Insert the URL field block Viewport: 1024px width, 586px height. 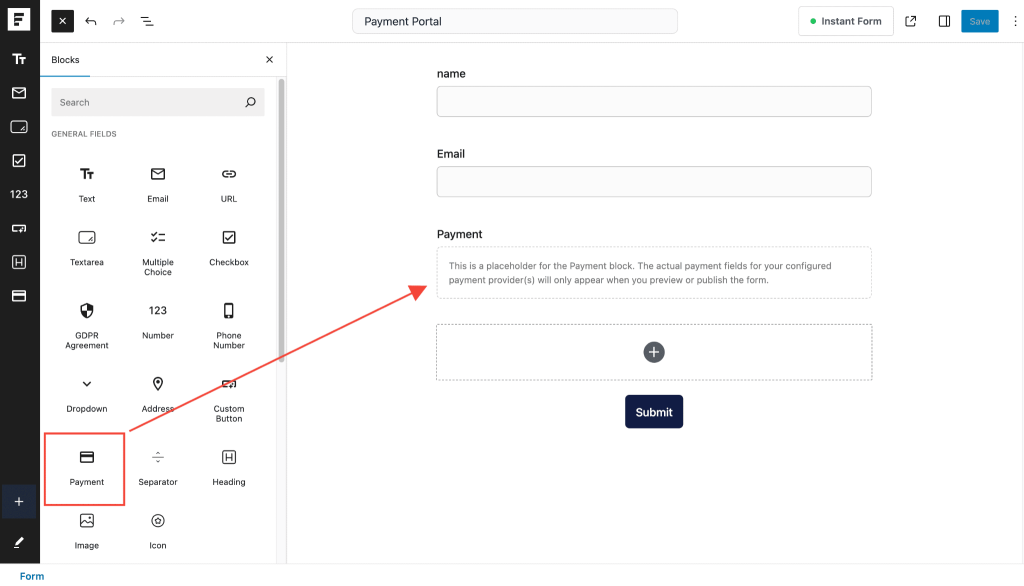pyautogui.click(x=228, y=181)
